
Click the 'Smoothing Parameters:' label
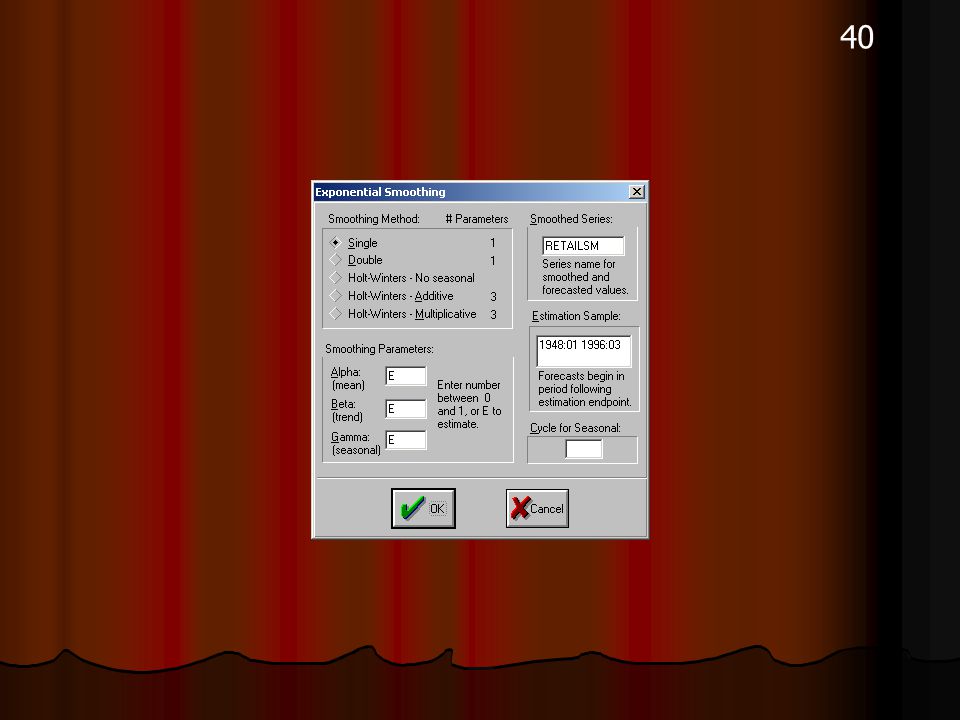point(379,349)
